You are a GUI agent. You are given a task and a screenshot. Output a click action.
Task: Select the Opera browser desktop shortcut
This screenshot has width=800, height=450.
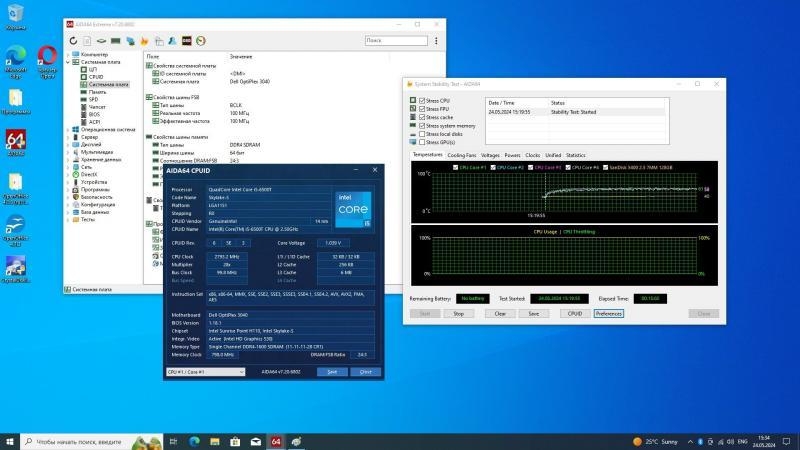[47, 61]
